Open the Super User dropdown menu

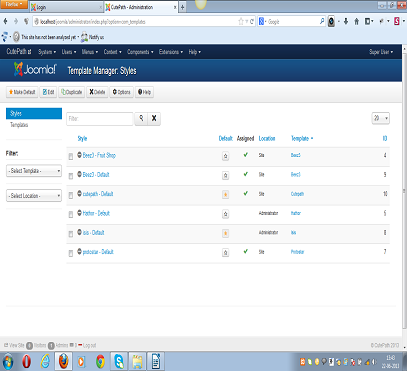(x=381, y=52)
